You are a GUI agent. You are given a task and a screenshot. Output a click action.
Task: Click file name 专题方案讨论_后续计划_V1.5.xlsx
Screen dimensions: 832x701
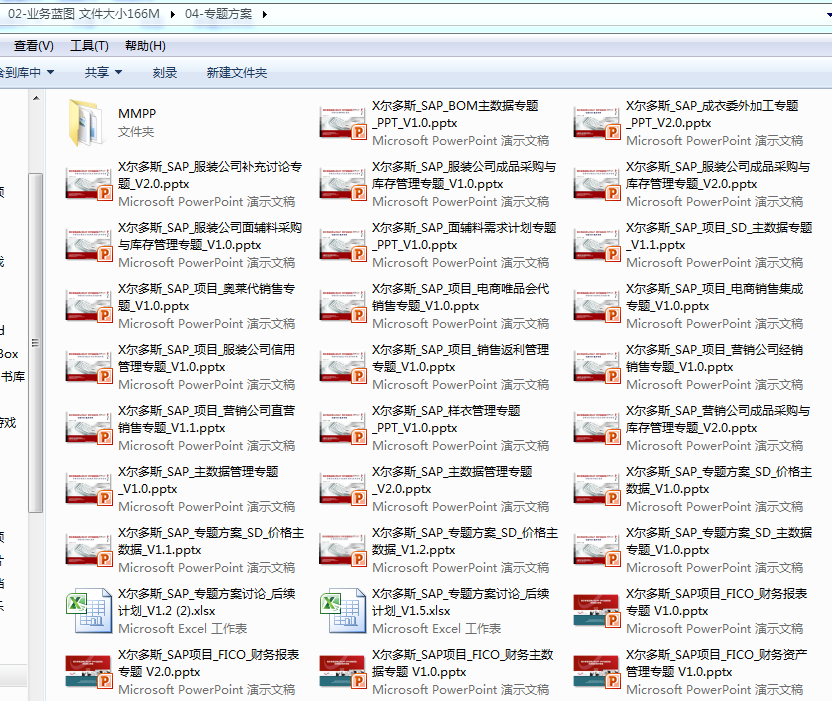pos(461,602)
